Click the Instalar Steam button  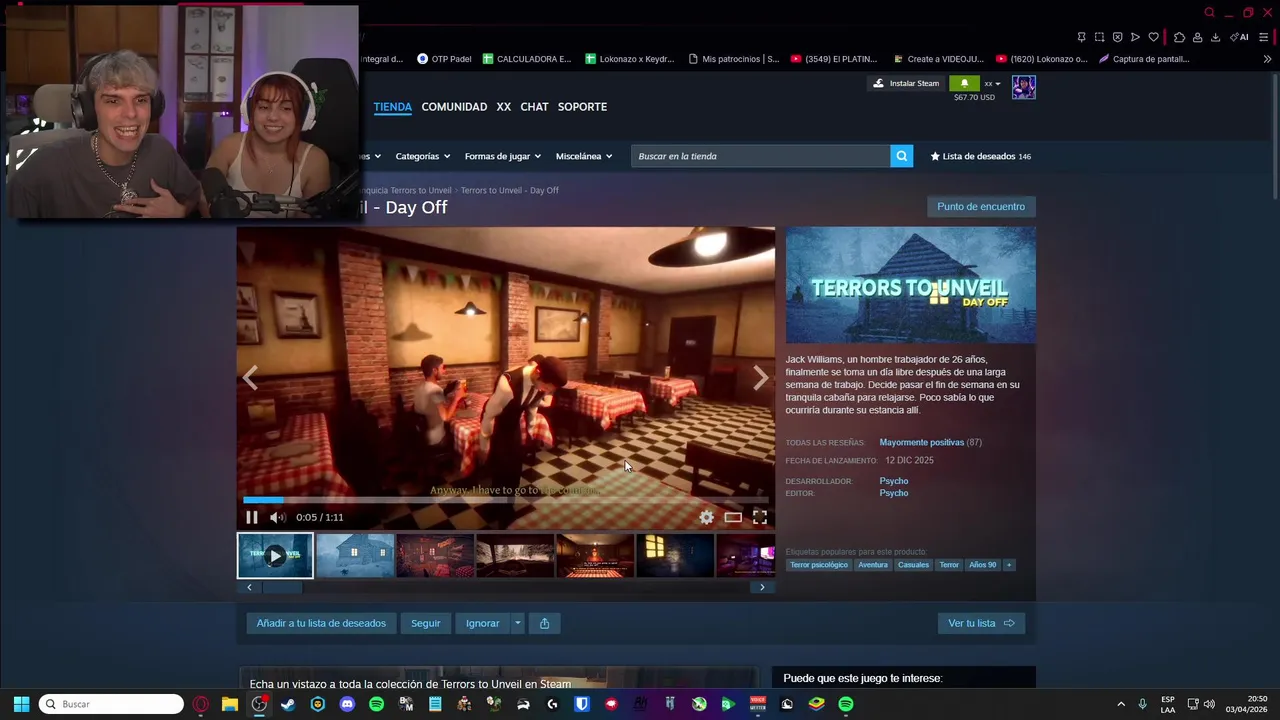[906, 83]
